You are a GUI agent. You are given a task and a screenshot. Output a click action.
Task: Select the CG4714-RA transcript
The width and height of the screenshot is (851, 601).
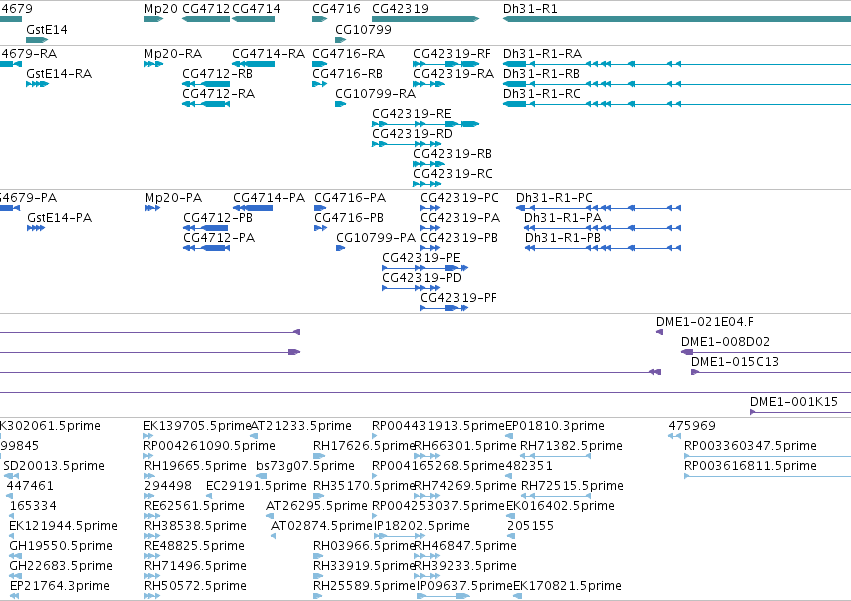pos(269,54)
